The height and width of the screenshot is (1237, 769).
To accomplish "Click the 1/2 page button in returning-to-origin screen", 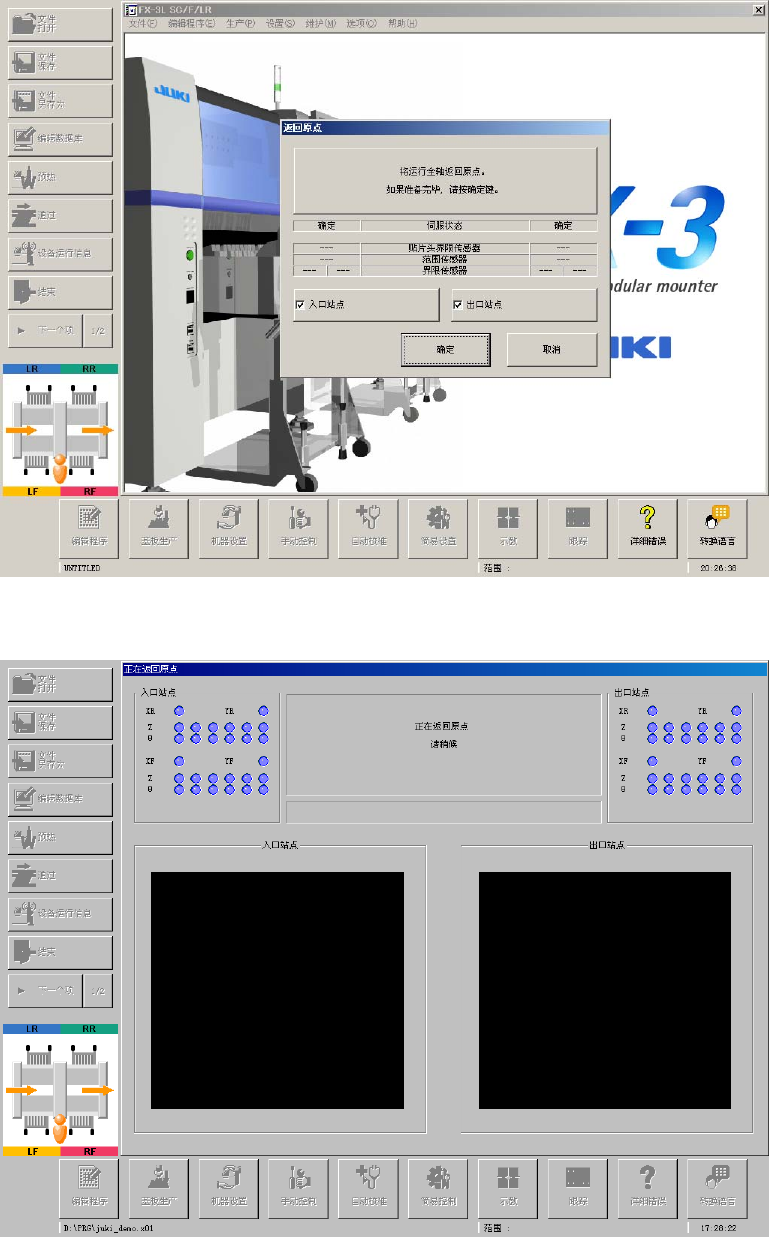I will (x=97, y=990).
